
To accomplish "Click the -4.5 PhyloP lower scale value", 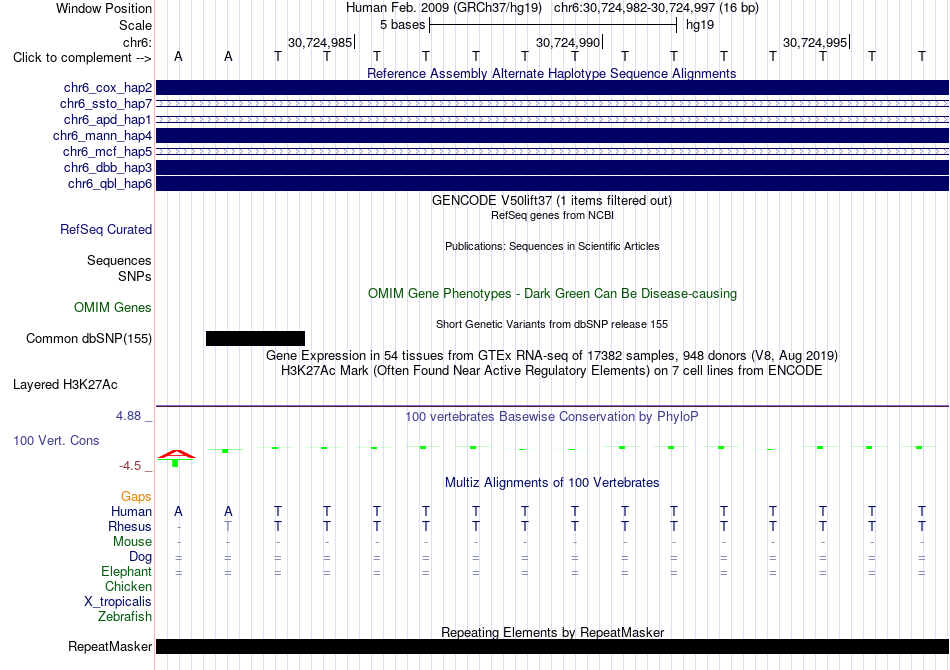I will (x=130, y=466).
